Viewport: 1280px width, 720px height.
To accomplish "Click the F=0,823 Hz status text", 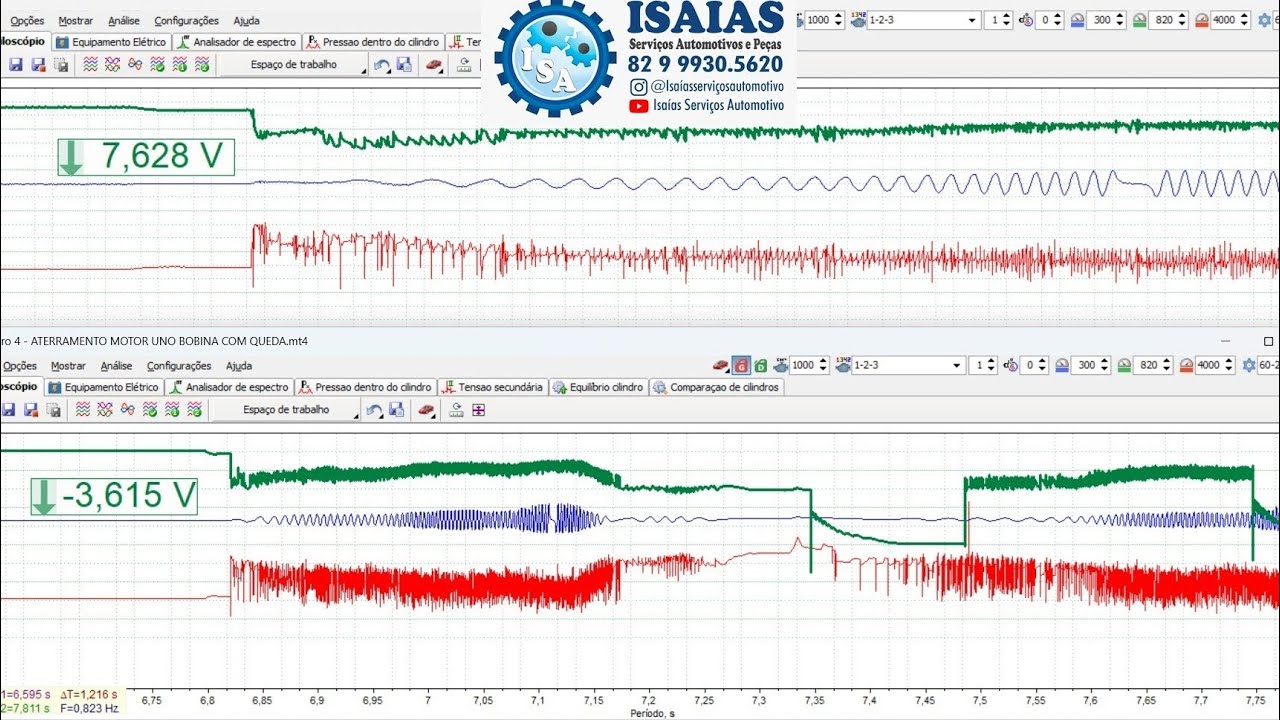I will pos(89,708).
